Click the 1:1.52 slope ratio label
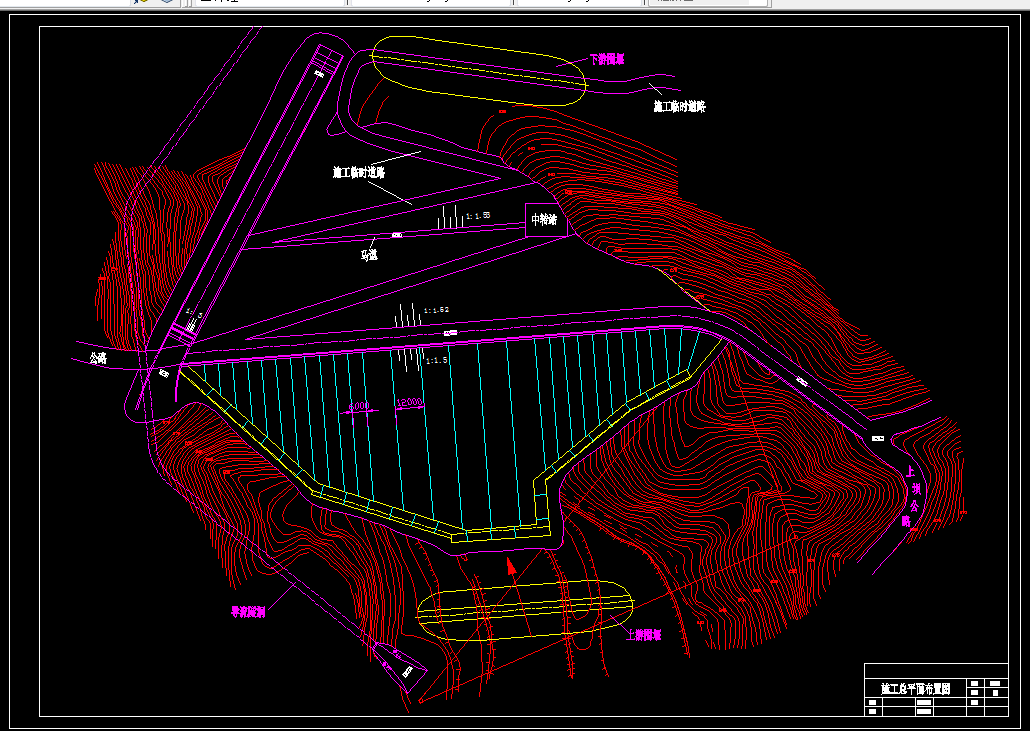The width and height of the screenshot is (1030, 731). (x=436, y=311)
